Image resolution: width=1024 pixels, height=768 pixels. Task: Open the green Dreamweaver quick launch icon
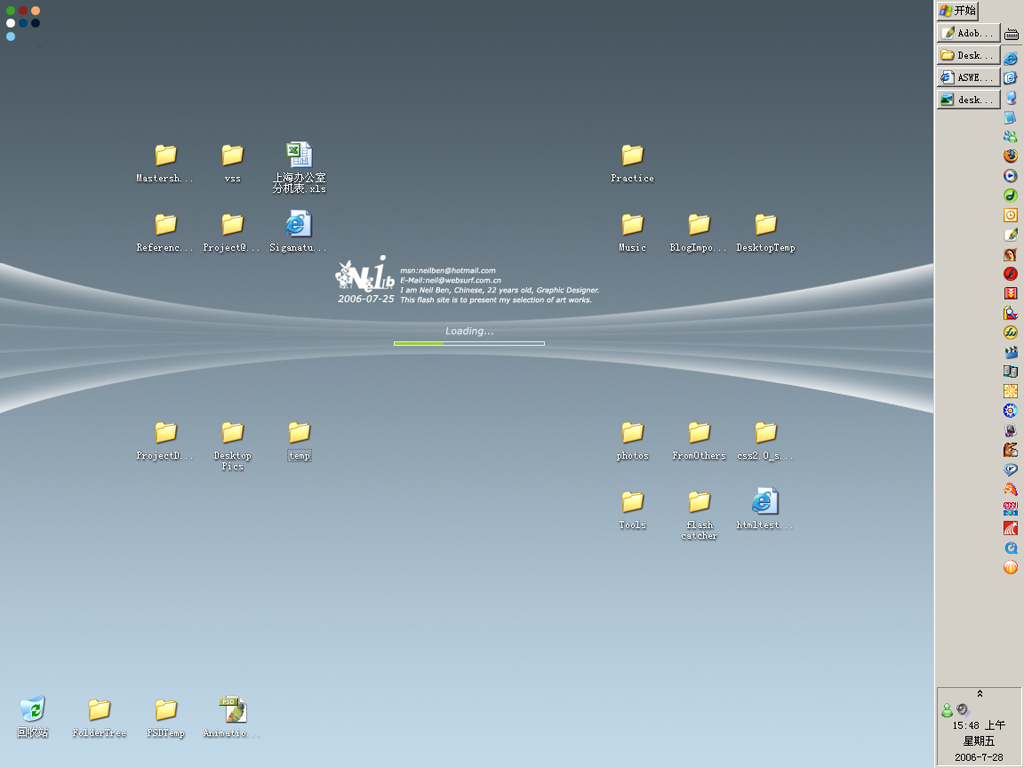point(1010,195)
